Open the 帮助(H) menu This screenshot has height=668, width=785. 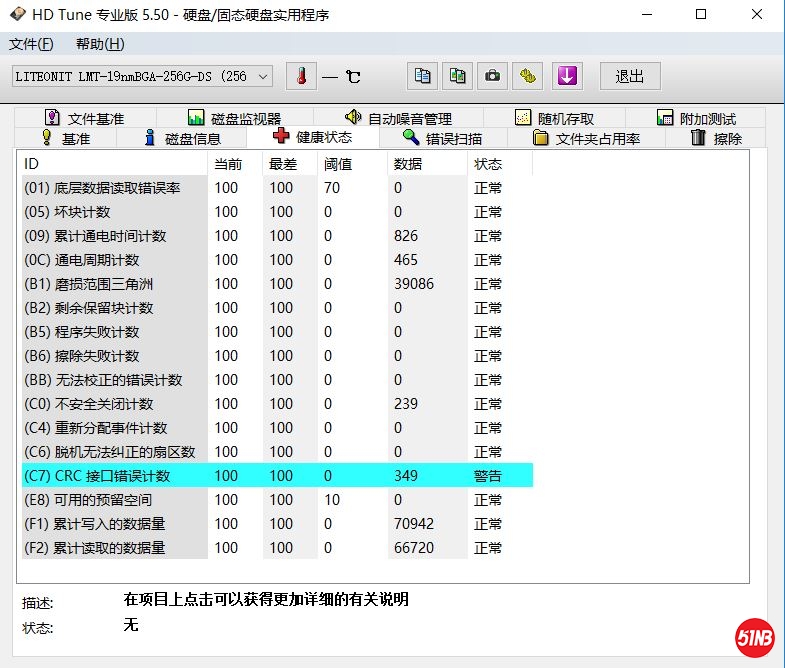[x=100, y=44]
